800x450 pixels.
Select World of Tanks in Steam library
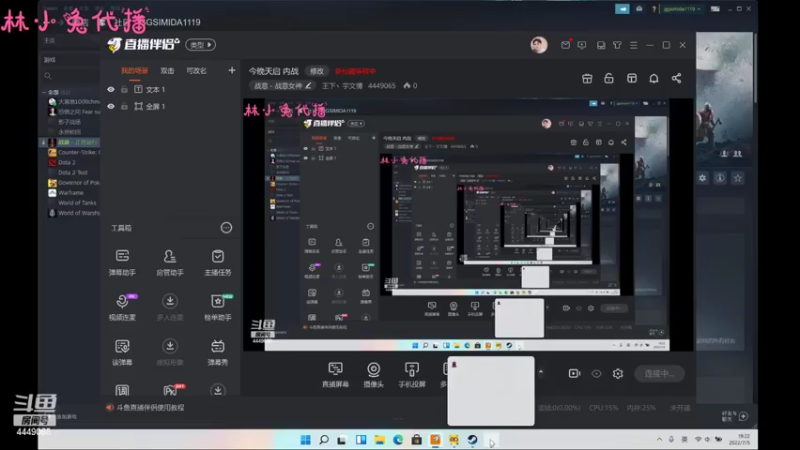(x=77, y=203)
